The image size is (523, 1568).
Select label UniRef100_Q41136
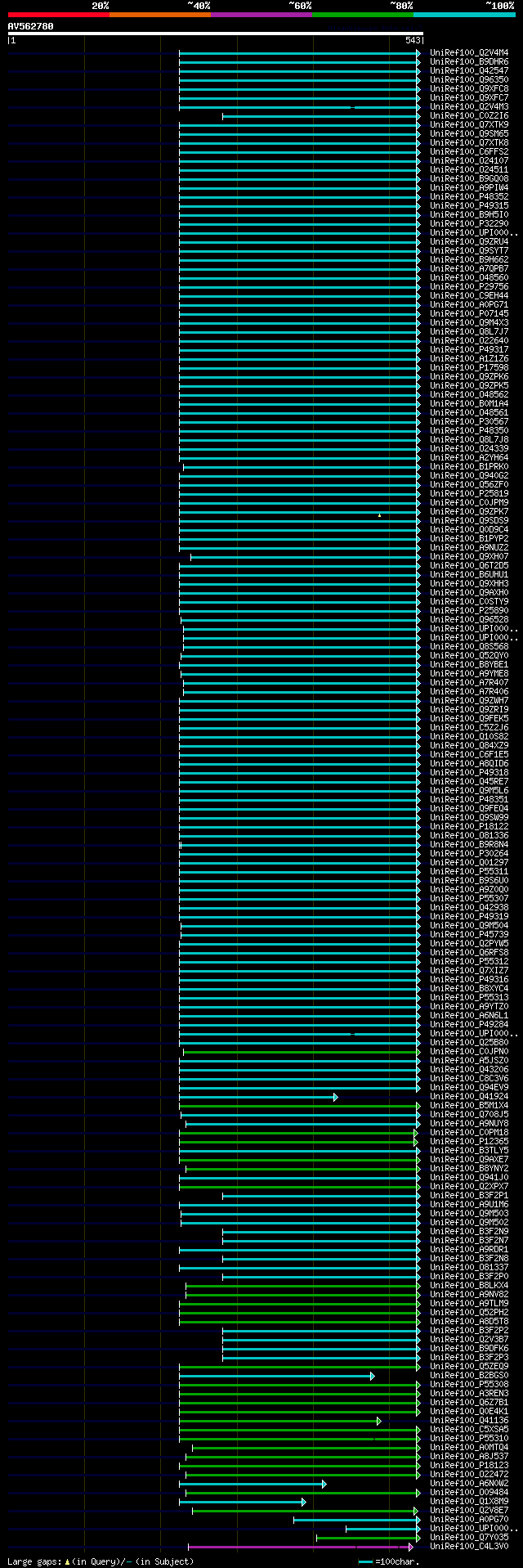(469, 1420)
